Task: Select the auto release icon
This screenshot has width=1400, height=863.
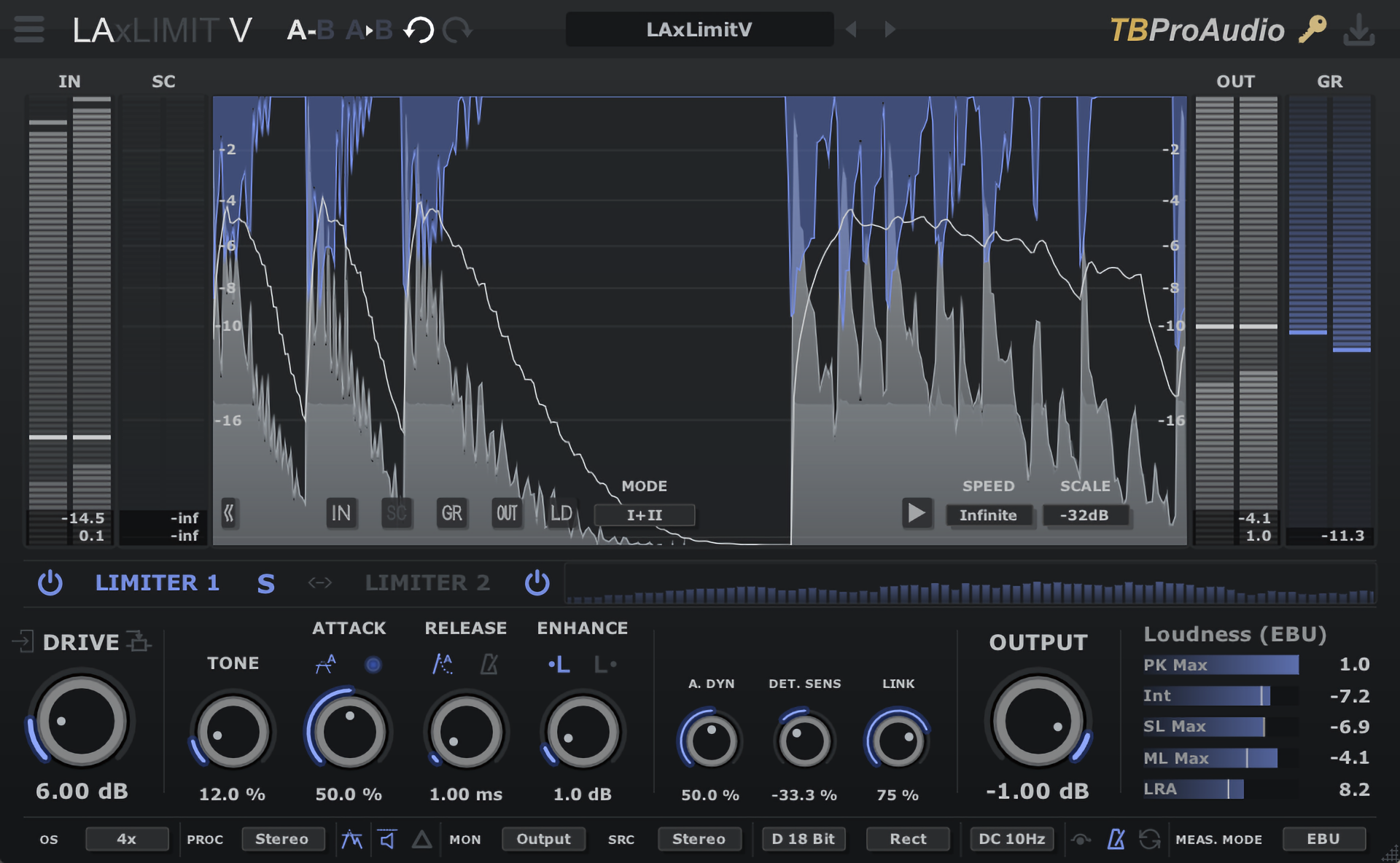Action: 443,664
